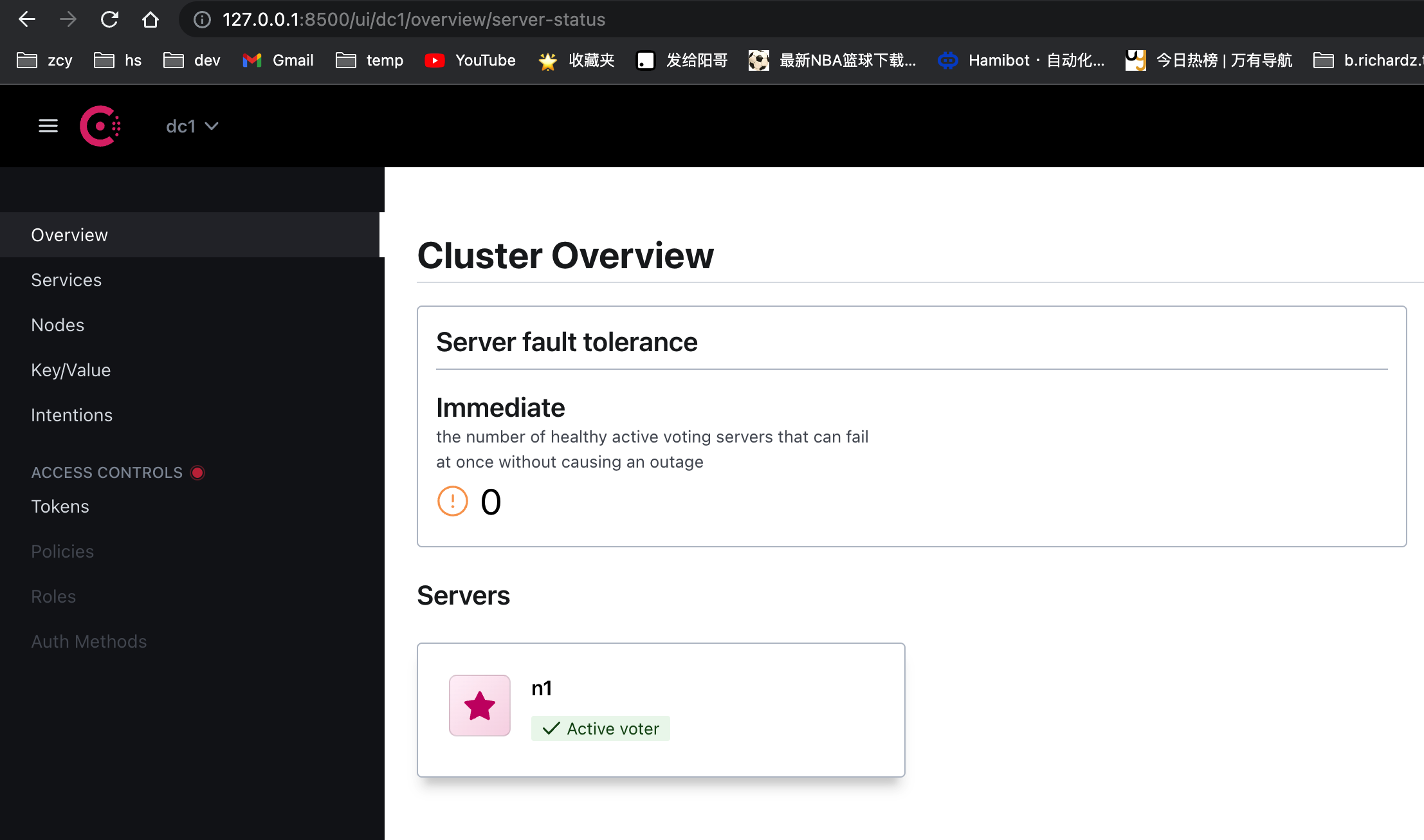Open the dev bookmarks folder
The image size is (1424, 840).
pos(192,60)
